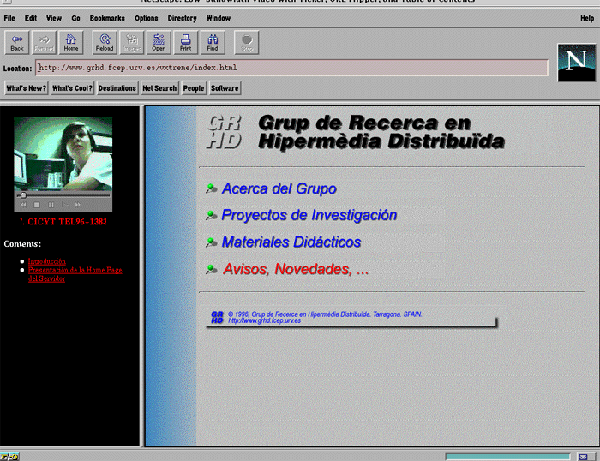
Task: Print the page from the toolbar
Action: click(x=185, y=41)
